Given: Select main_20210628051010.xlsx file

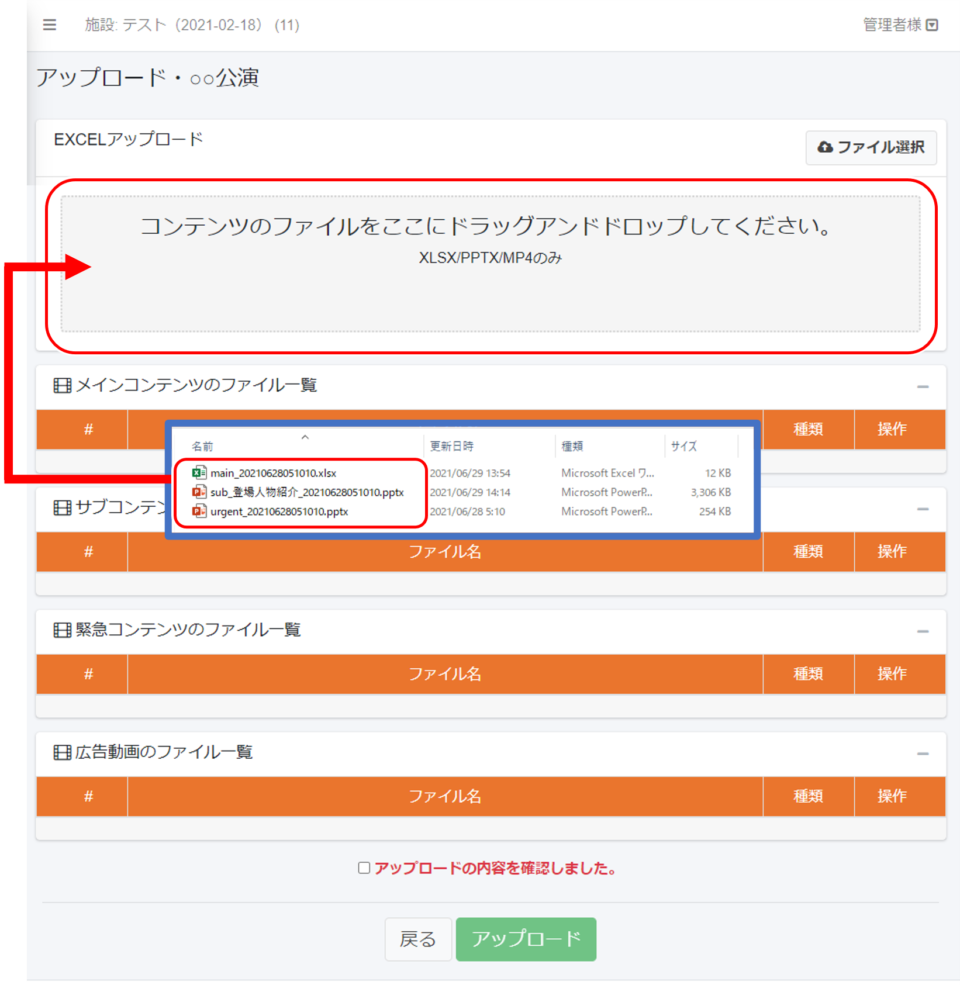Looking at the screenshot, I should [x=280, y=472].
